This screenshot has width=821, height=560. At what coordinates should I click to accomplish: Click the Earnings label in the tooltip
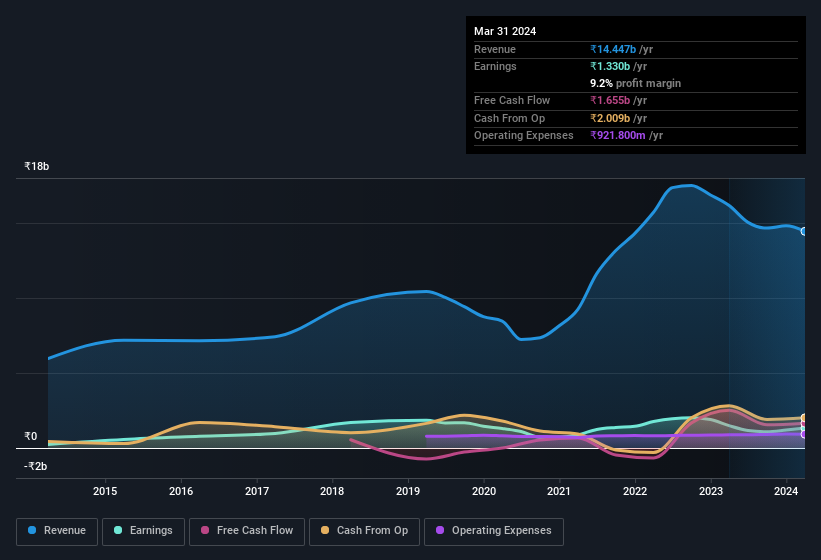click(495, 66)
